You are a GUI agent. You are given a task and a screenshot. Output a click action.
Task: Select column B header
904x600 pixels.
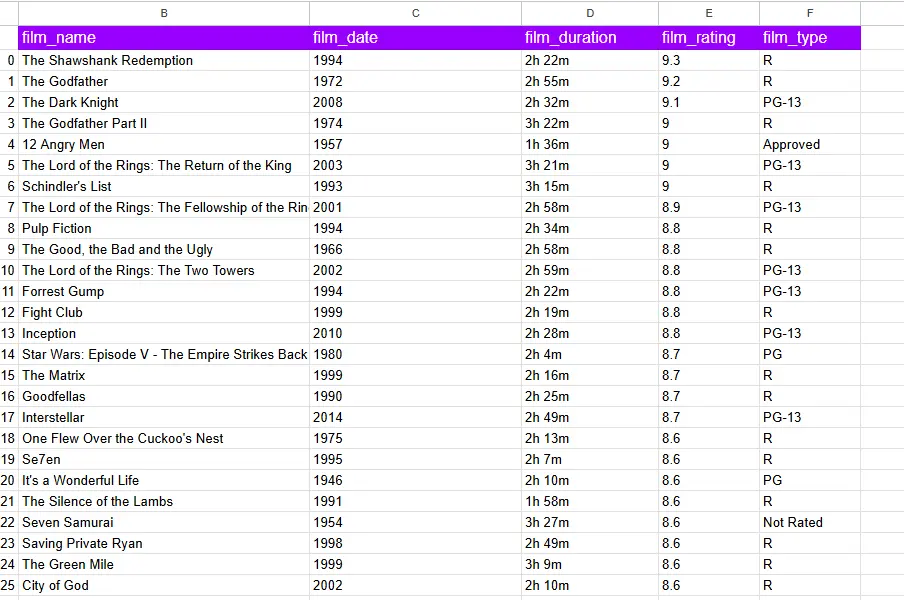[164, 13]
